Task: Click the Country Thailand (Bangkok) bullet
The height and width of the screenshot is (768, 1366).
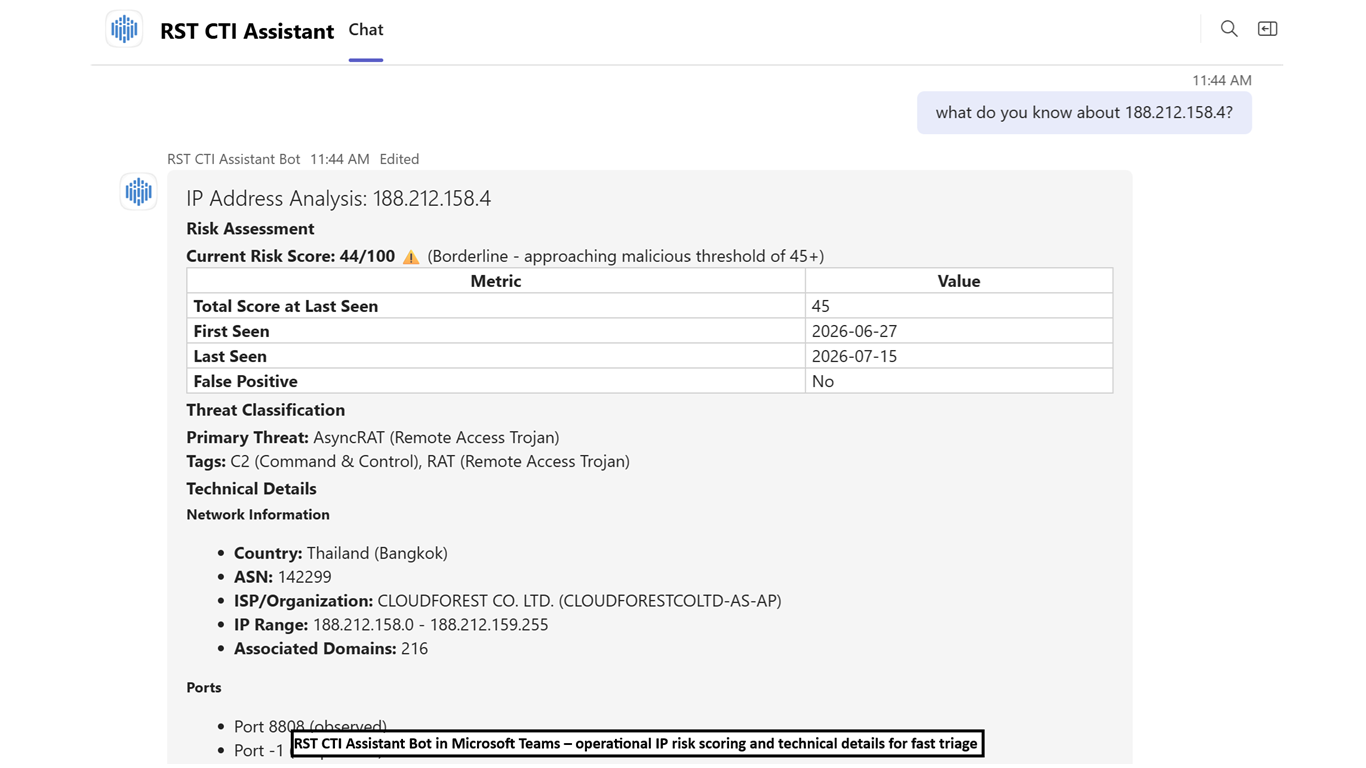Action: 340,553
